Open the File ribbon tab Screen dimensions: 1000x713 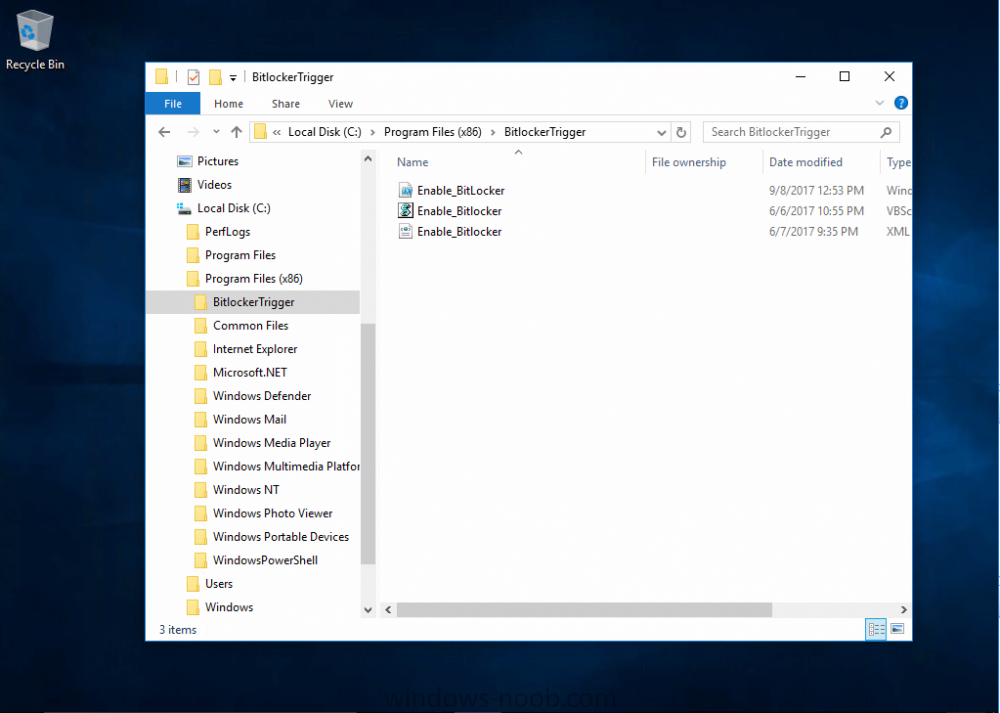coord(173,103)
